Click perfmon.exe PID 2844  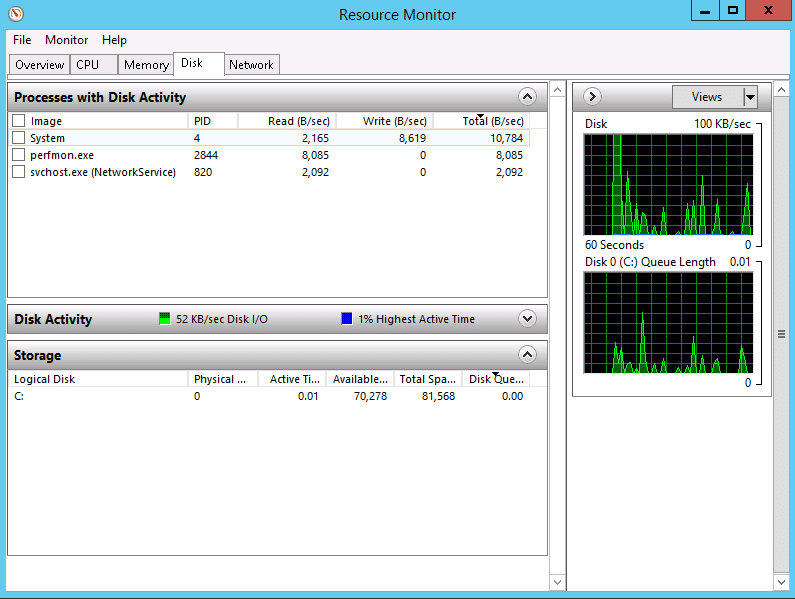click(x=206, y=155)
